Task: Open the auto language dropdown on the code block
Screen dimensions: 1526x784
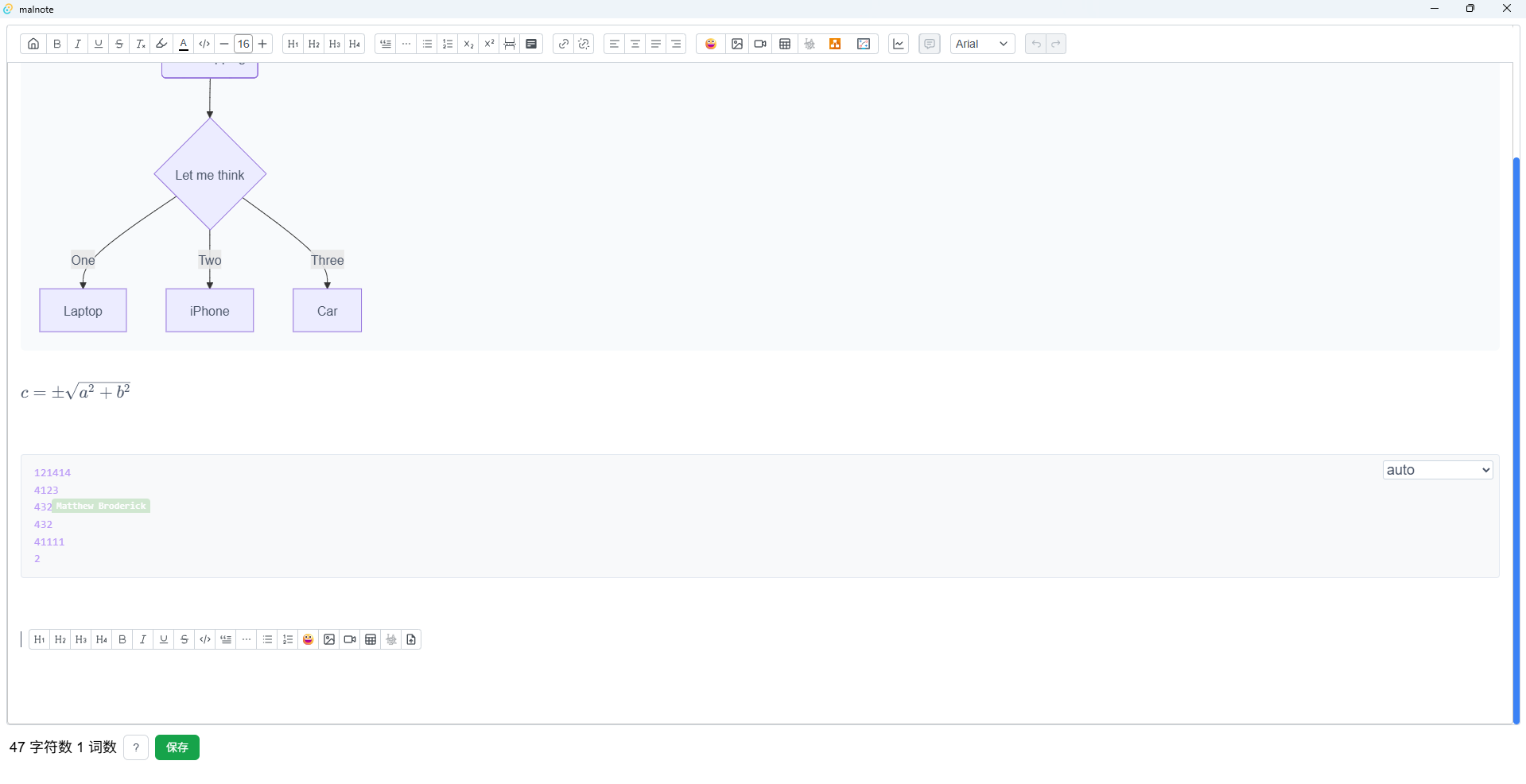Action: click(x=1437, y=470)
